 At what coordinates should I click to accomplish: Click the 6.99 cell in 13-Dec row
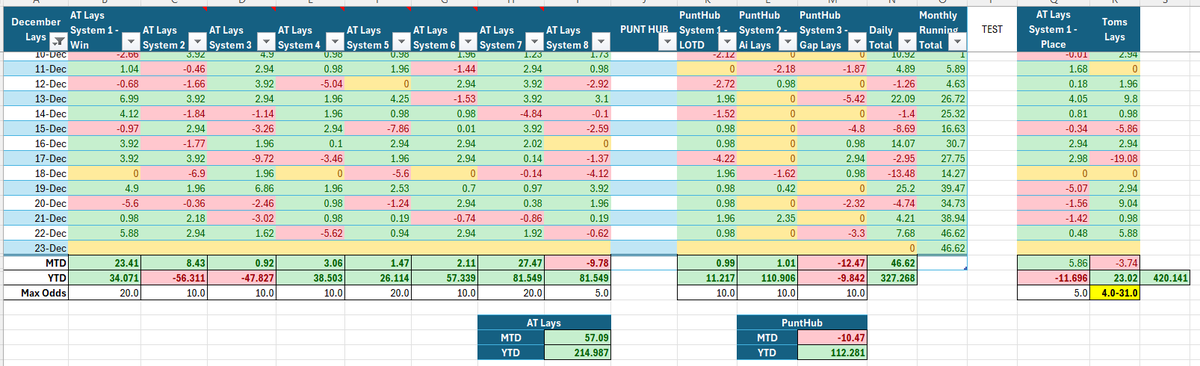click(104, 99)
